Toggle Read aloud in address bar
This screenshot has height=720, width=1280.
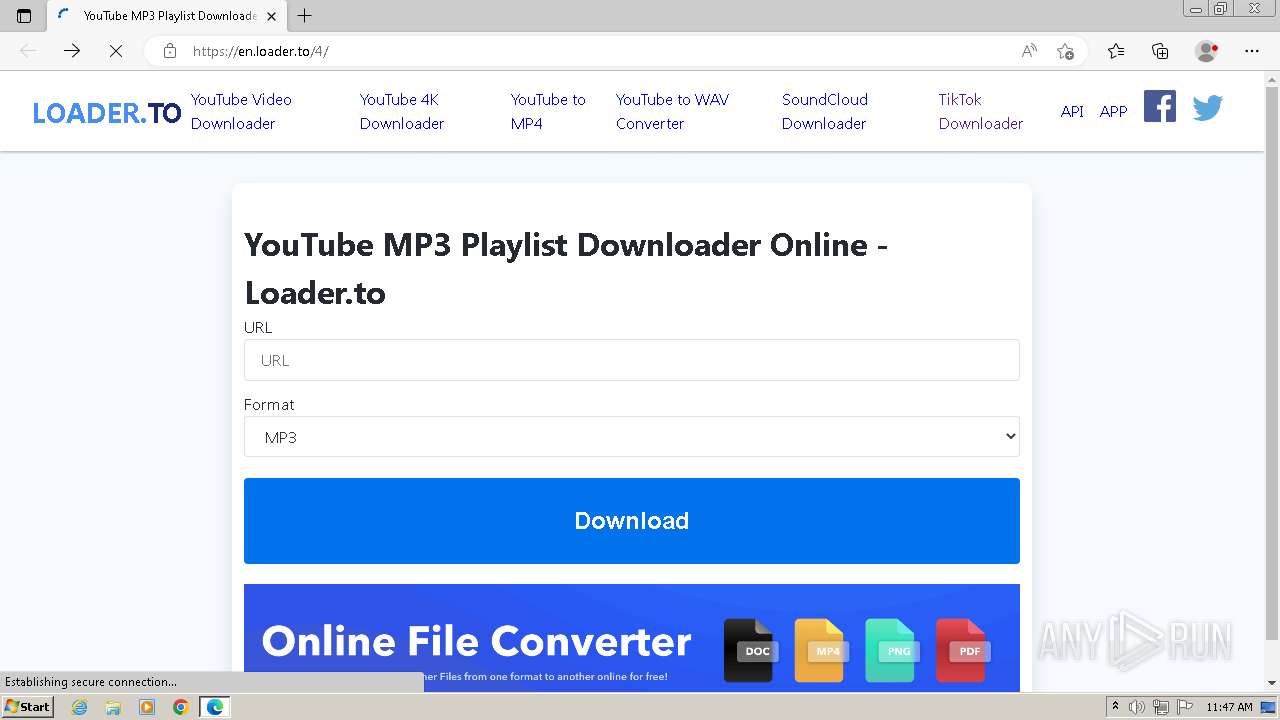tap(1029, 51)
